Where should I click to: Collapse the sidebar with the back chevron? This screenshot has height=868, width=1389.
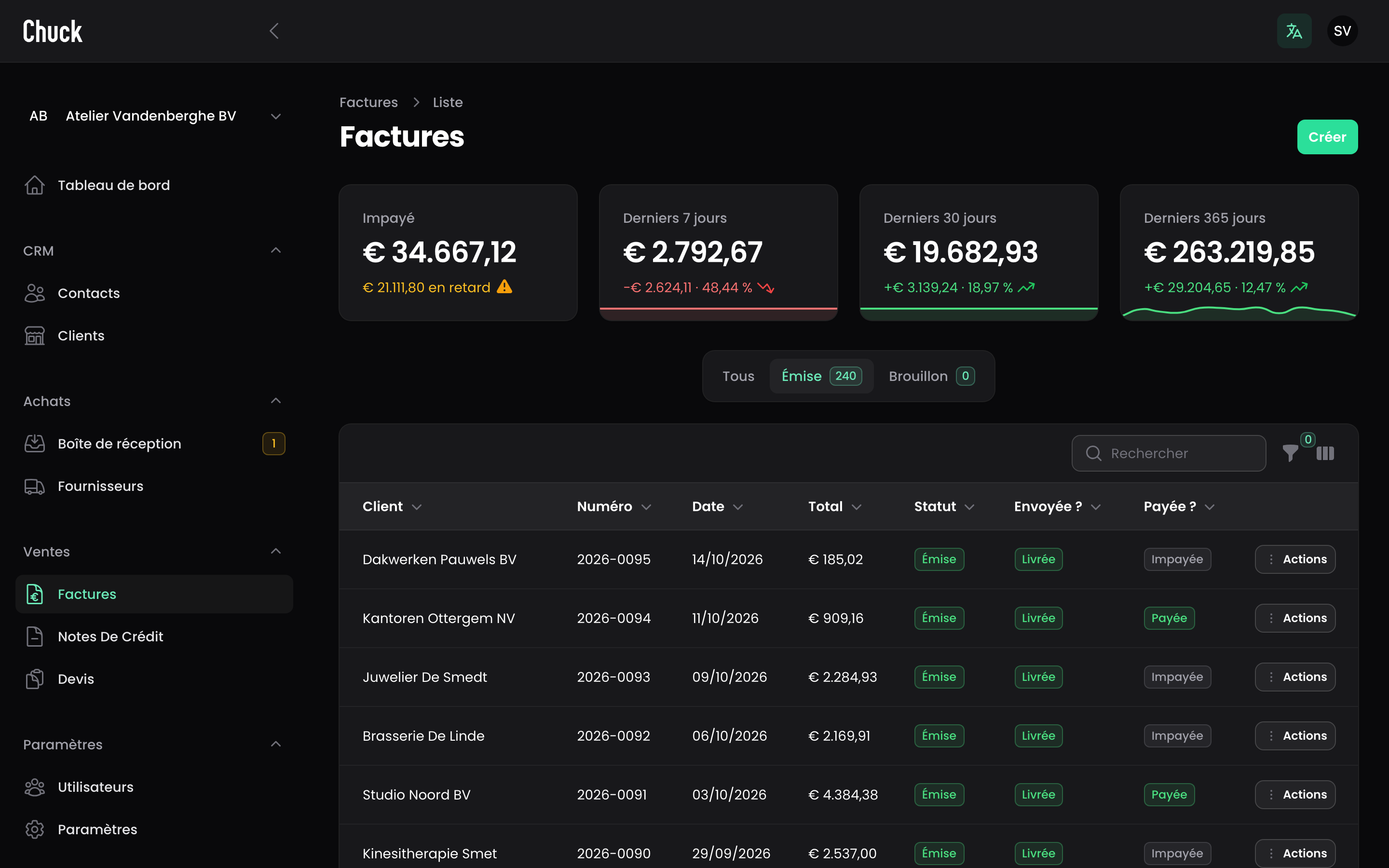tap(274, 31)
